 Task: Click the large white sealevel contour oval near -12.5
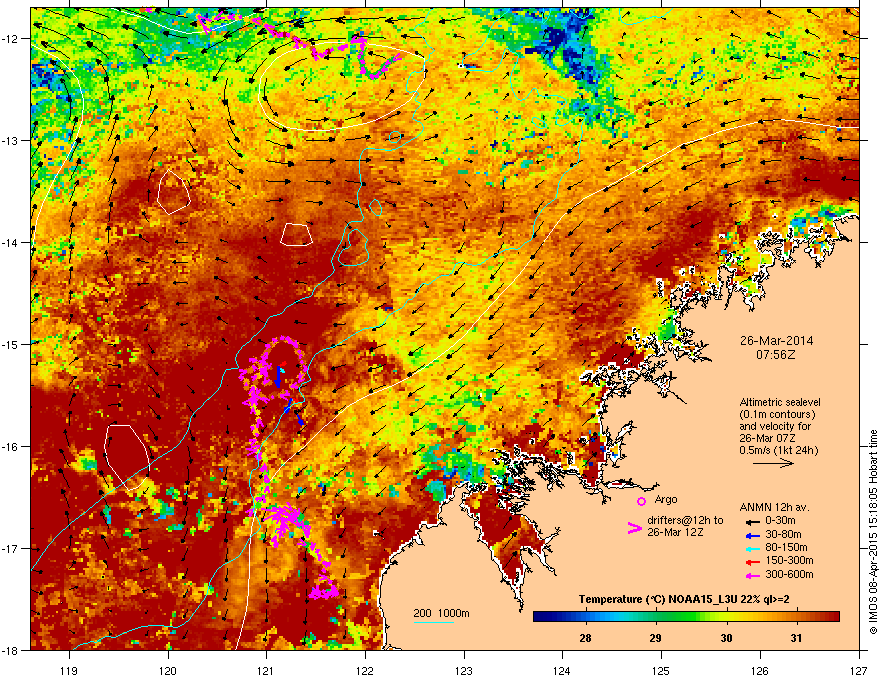coord(342,87)
